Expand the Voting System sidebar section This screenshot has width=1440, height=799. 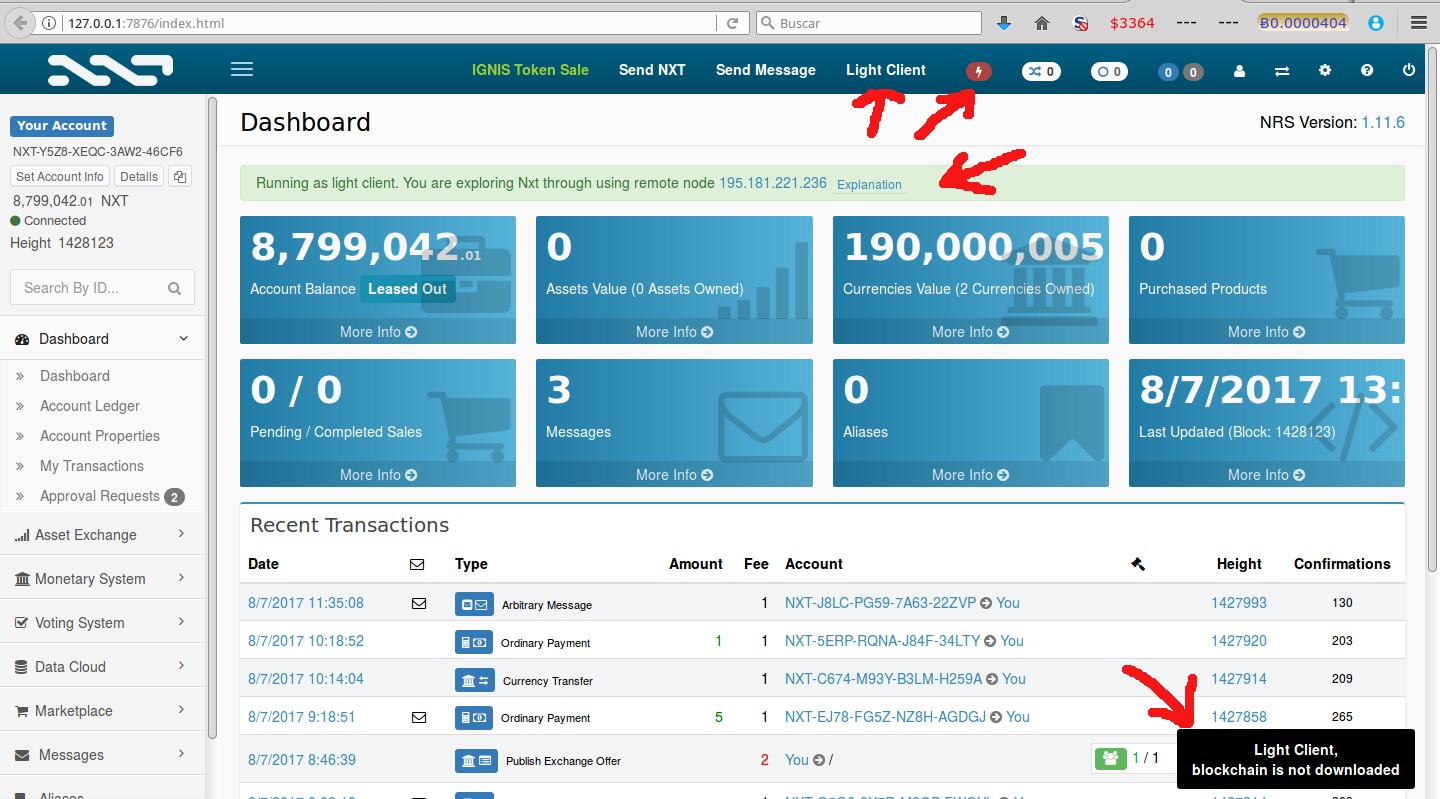pyautogui.click(x=102, y=623)
